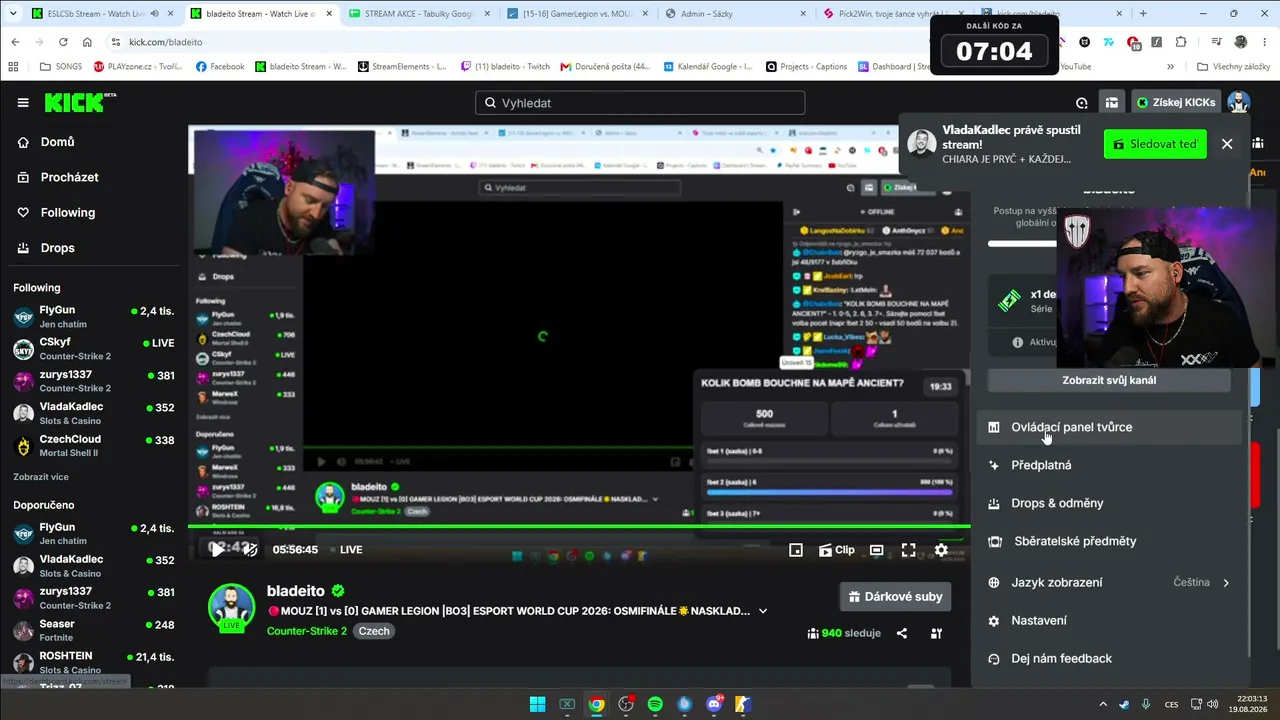The image size is (1280, 720).
Task: Click the green KICK logo
Action: 80,103
